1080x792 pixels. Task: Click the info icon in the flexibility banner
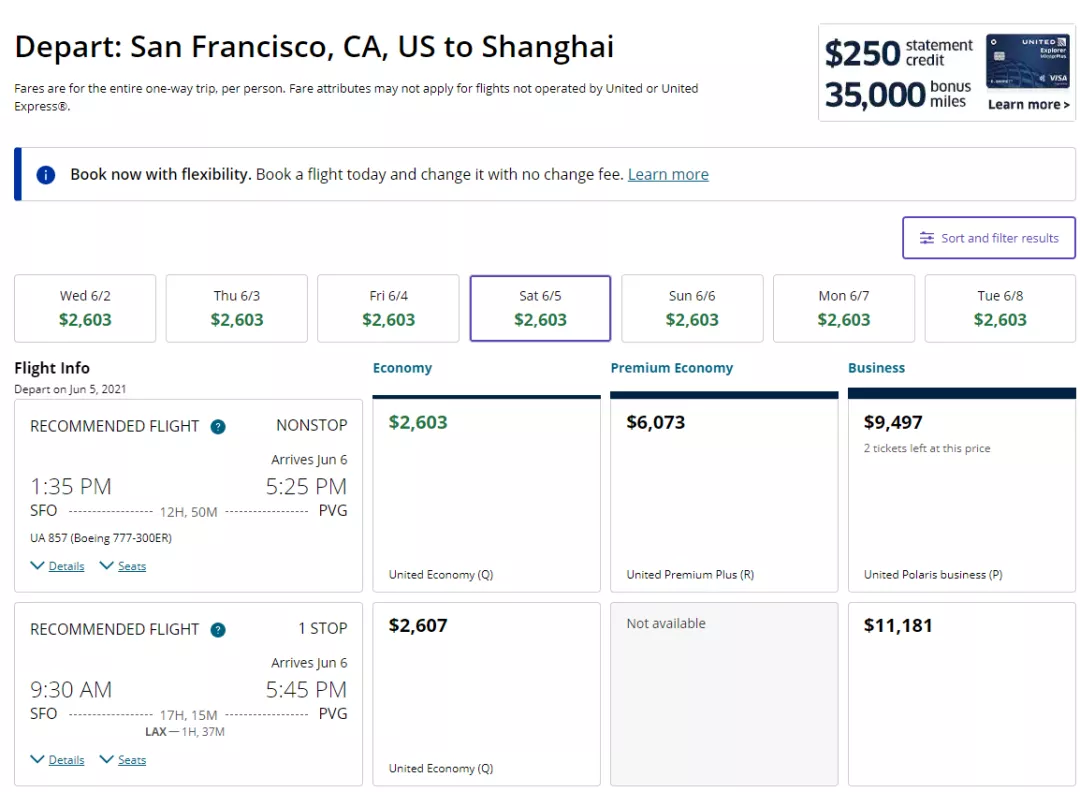pos(44,174)
